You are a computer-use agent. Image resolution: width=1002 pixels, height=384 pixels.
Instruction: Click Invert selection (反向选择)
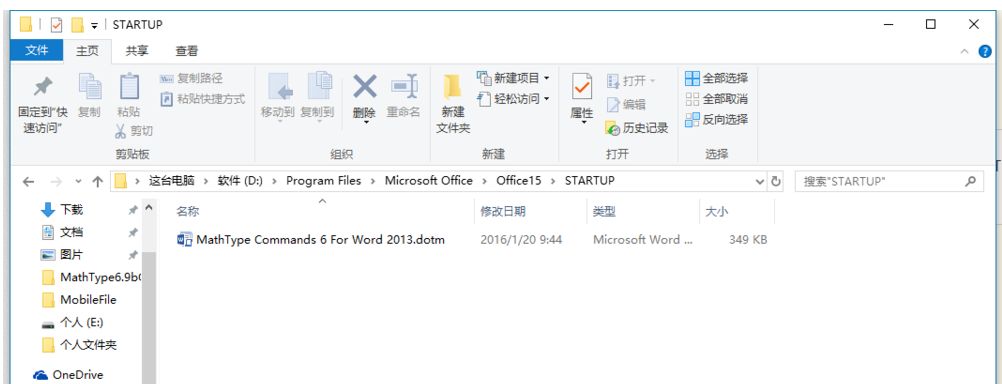[716, 119]
